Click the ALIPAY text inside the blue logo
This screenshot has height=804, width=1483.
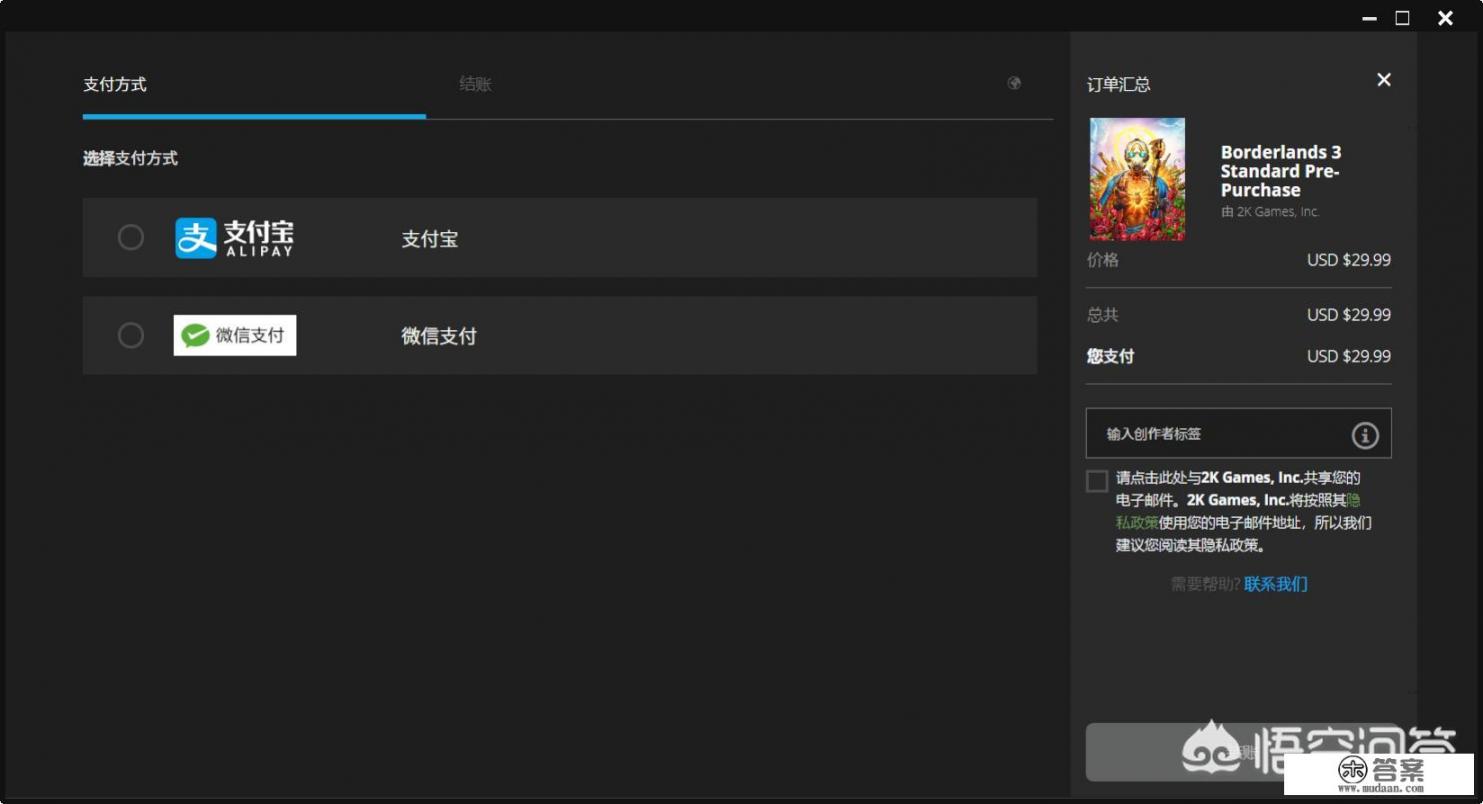click(x=262, y=251)
